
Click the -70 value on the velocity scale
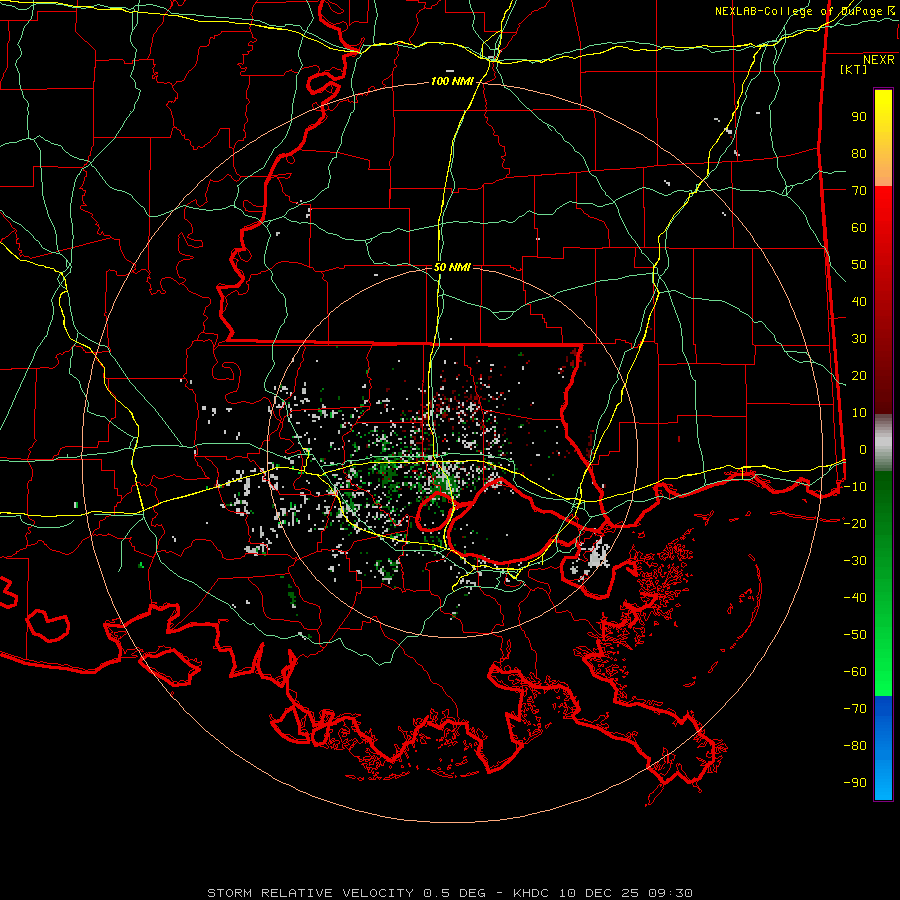[855, 709]
